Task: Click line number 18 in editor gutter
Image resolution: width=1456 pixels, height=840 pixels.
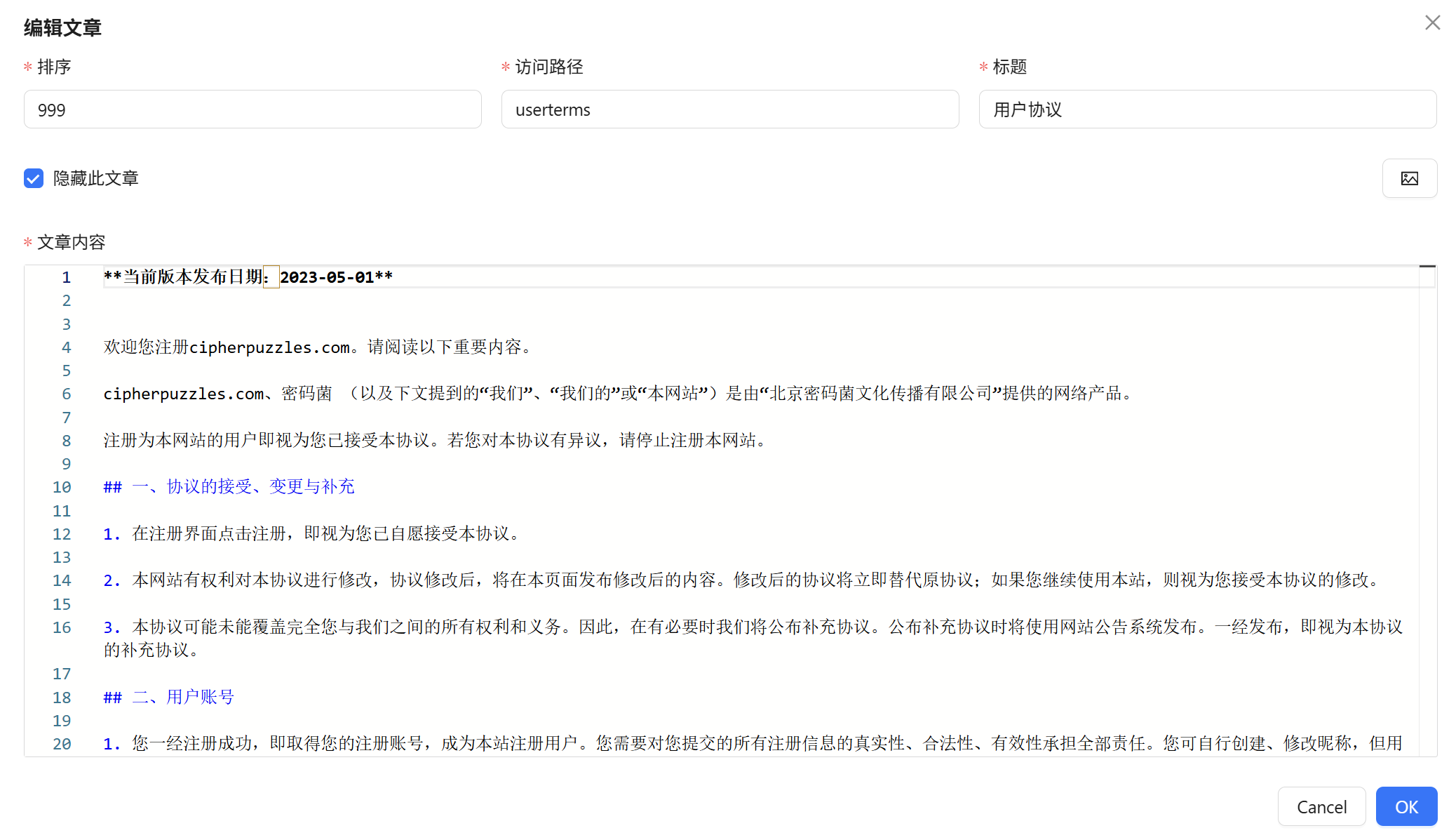Action: tap(62, 698)
